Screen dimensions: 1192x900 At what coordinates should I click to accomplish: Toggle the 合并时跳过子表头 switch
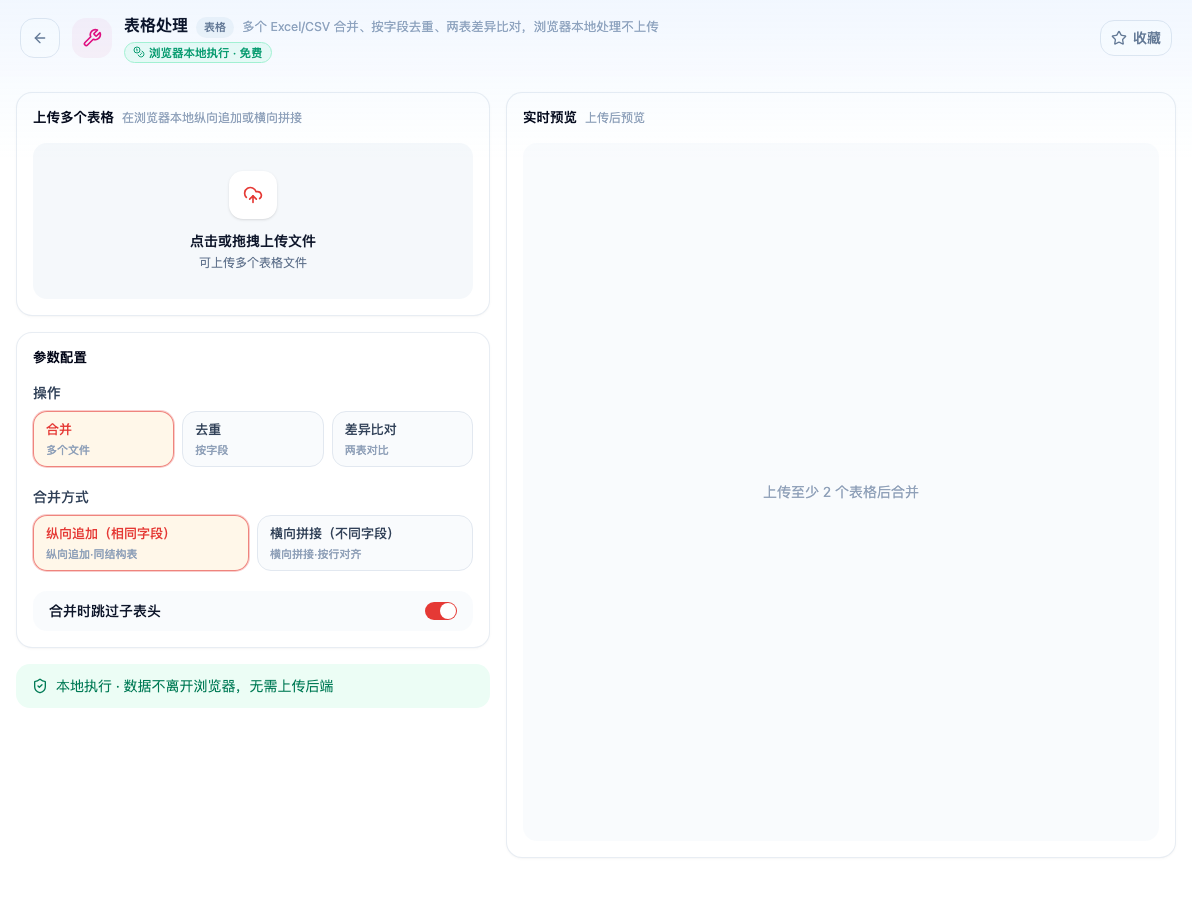point(441,611)
